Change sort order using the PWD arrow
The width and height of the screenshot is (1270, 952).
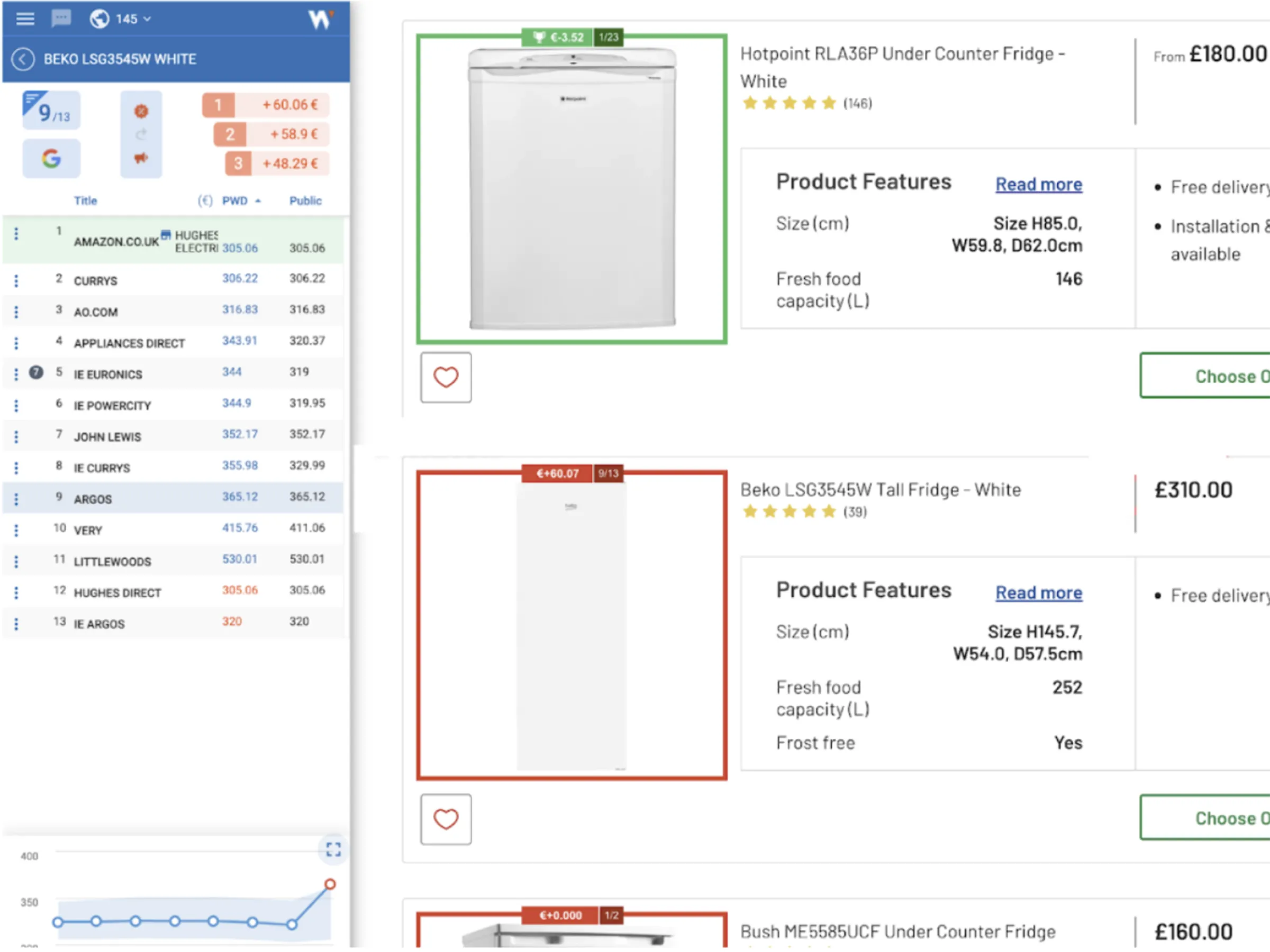tap(257, 202)
